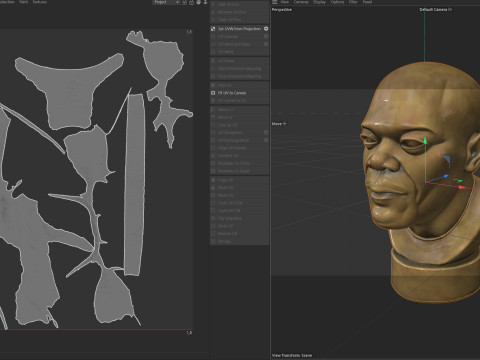This screenshot has height=360, width=480.
Task: Open the Panel menu
Action: click(367, 2)
